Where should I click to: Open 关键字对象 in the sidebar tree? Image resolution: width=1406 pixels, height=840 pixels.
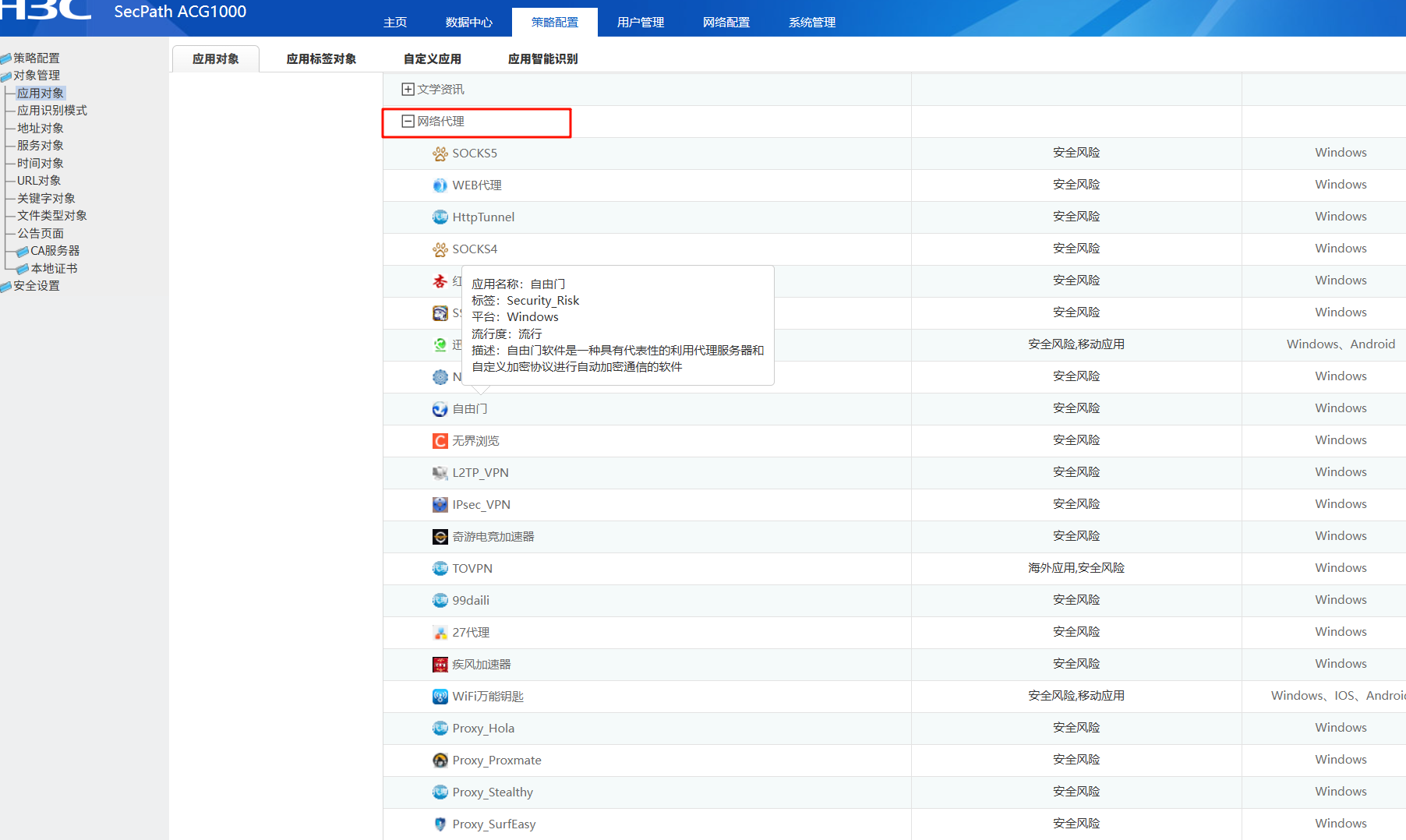point(47,199)
